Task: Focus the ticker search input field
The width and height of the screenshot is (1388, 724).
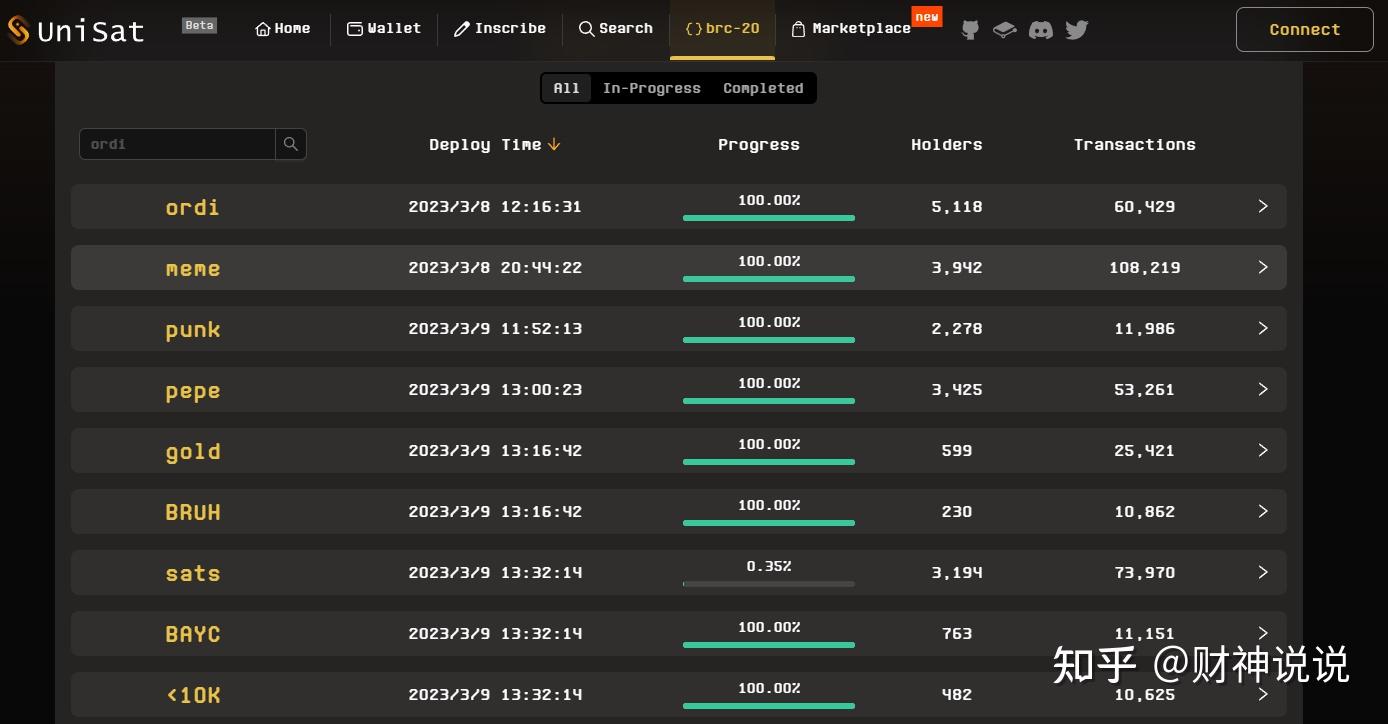Action: click(x=177, y=144)
